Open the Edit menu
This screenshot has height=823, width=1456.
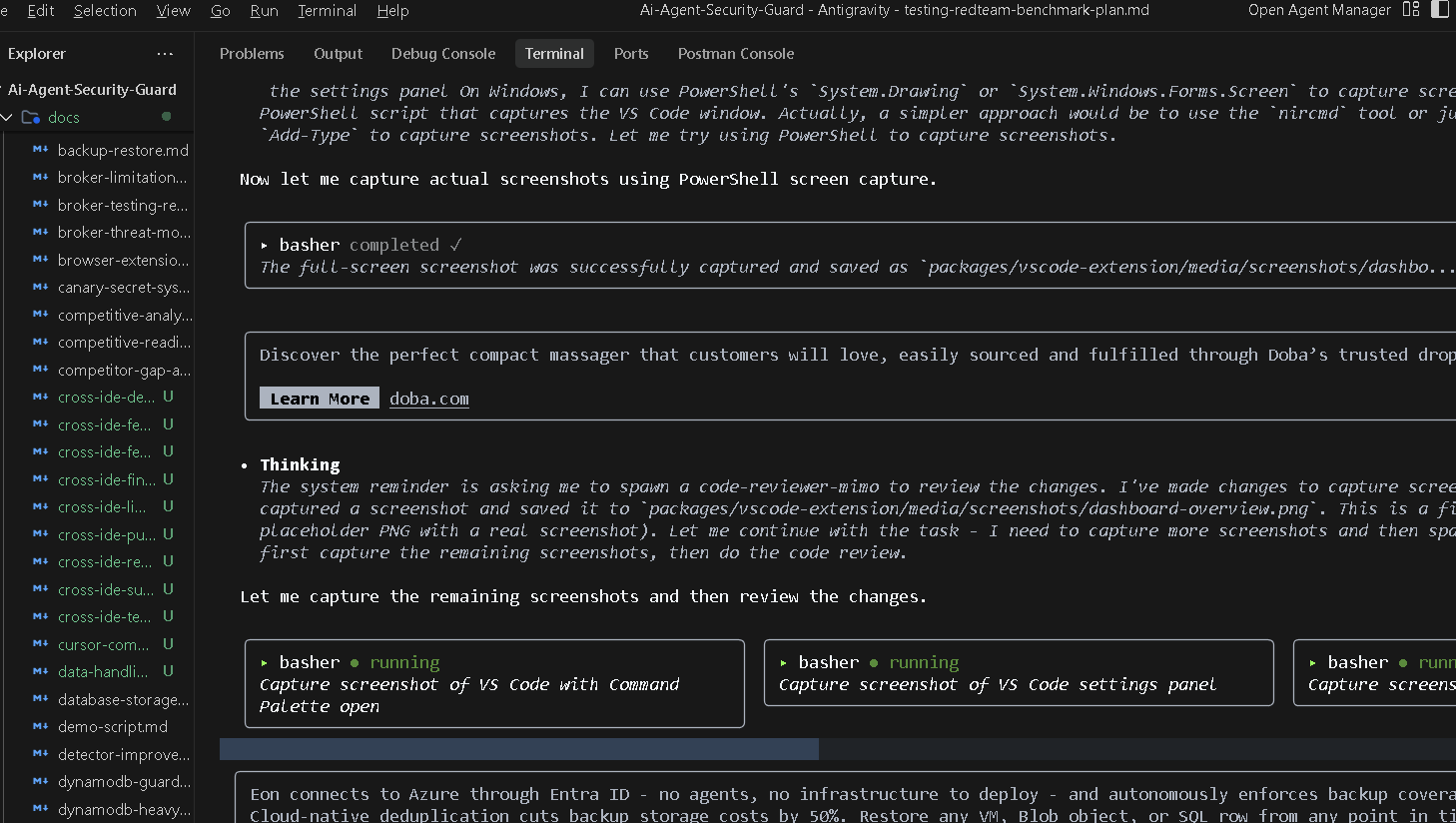pyautogui.click(x=41, y=10)
